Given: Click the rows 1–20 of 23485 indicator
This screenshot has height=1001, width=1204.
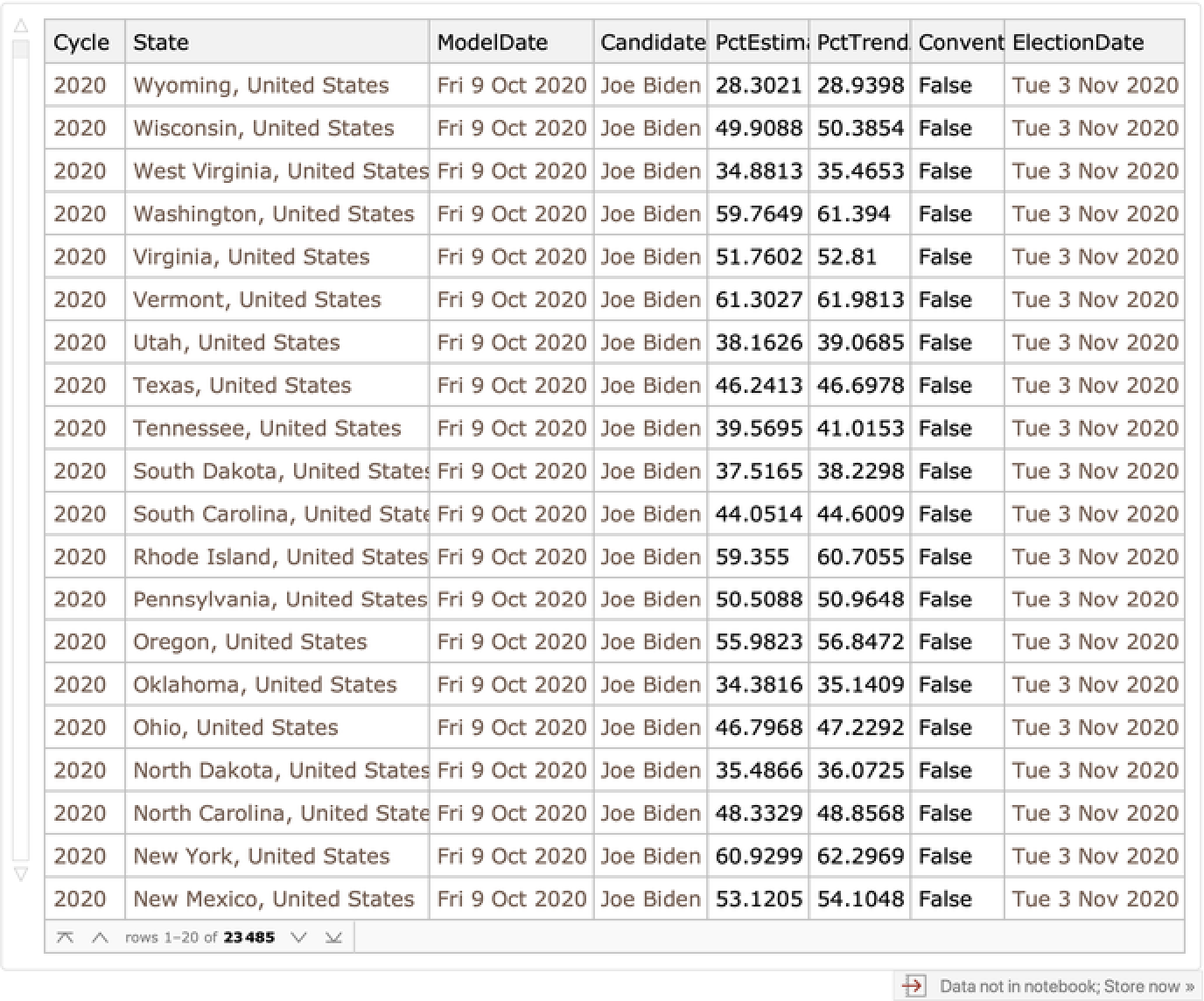Looking at the screenshot, I should click(199, 938).
